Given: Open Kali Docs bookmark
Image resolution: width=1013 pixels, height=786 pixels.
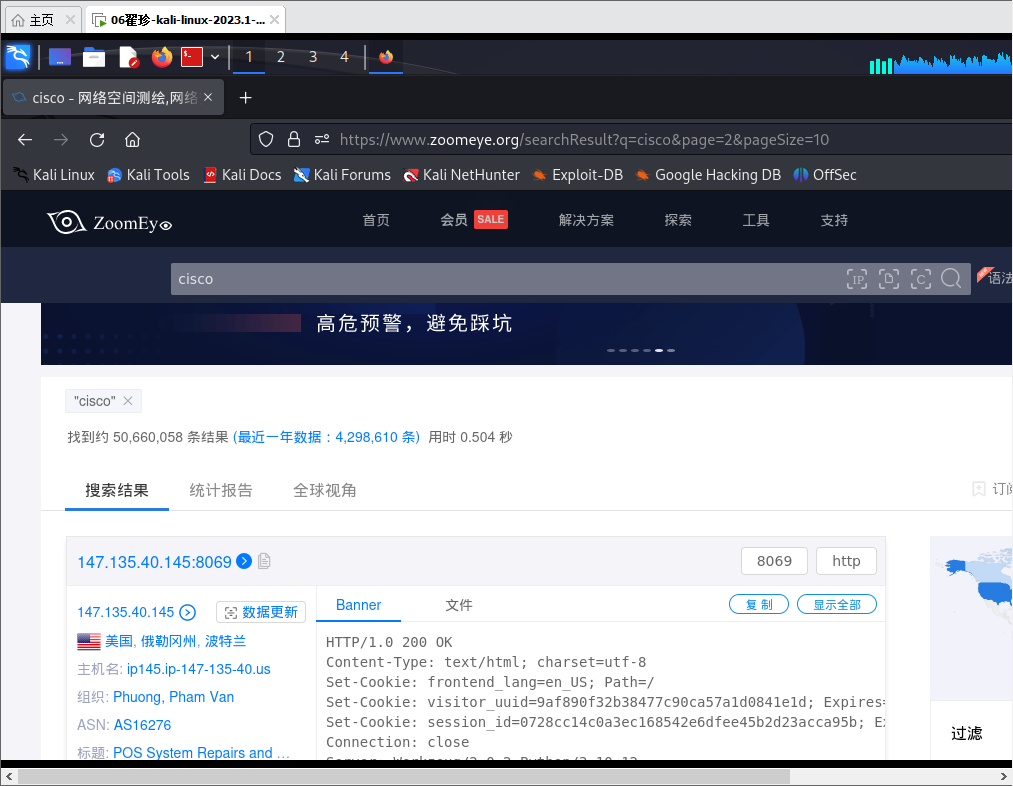Looking at the screenshot, I should (243, 175).
